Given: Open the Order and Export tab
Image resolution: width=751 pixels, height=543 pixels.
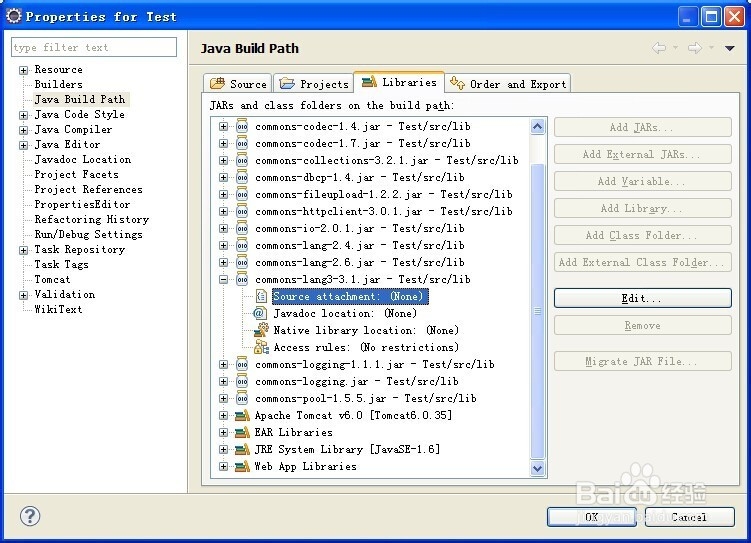Looking at the screenshot, I should point(508,84).
